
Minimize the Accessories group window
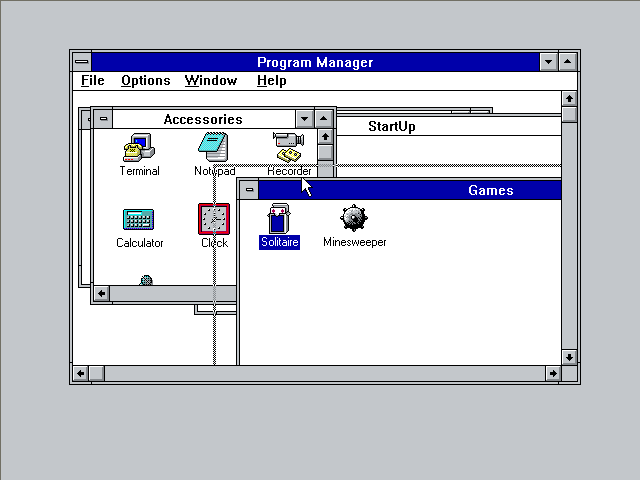coord(304,119)
